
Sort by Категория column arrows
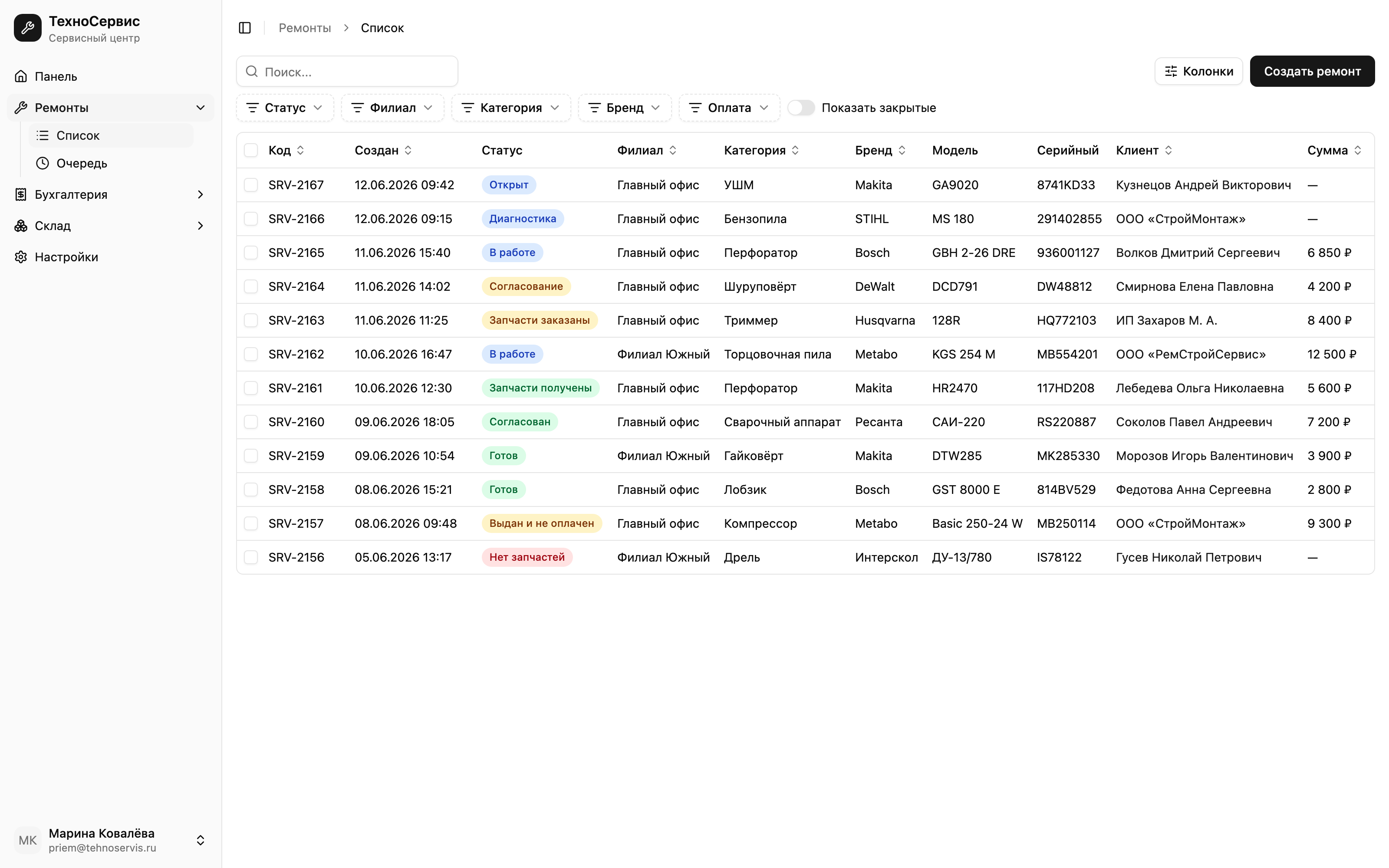click(796, 150)
